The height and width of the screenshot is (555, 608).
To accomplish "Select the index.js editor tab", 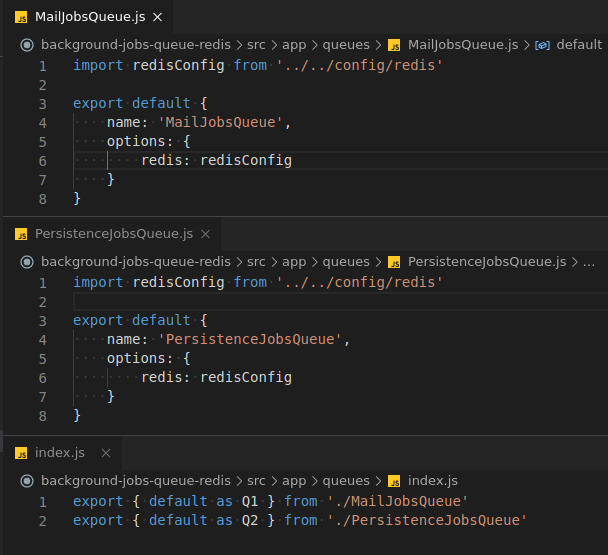I will click(x=62, y=453).
